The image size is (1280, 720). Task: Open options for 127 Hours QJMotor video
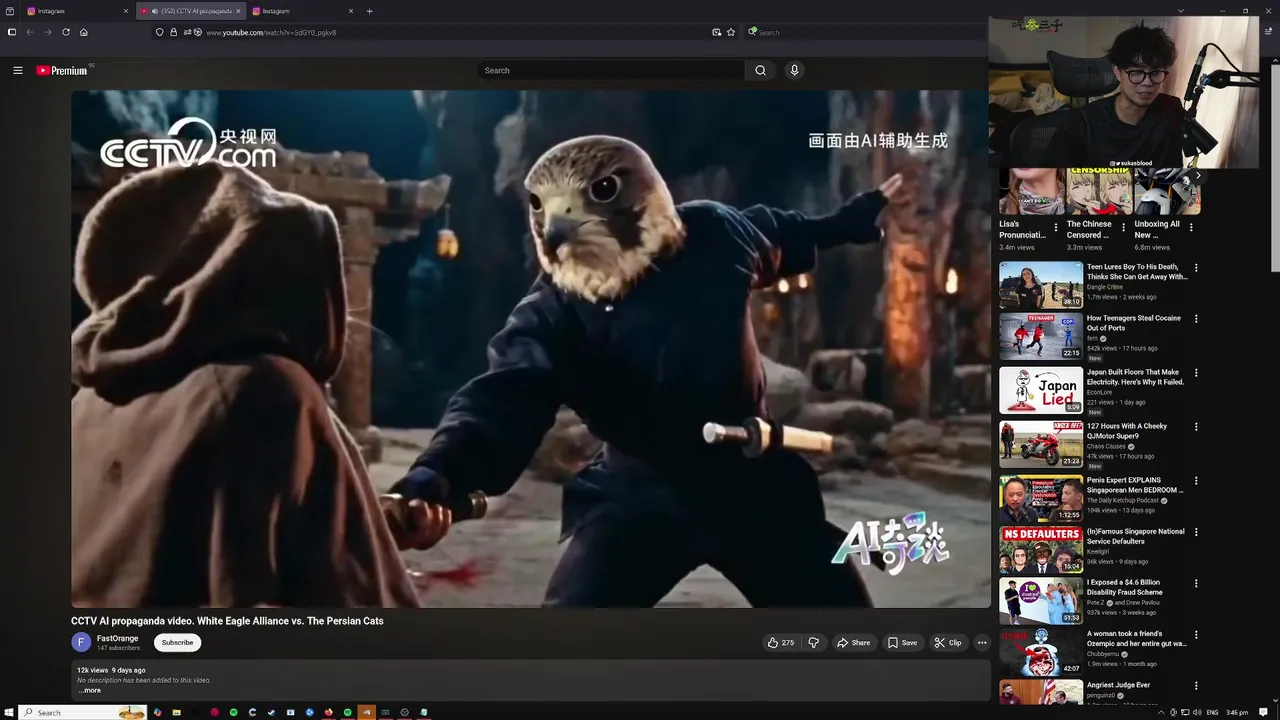coord(1195,427)
